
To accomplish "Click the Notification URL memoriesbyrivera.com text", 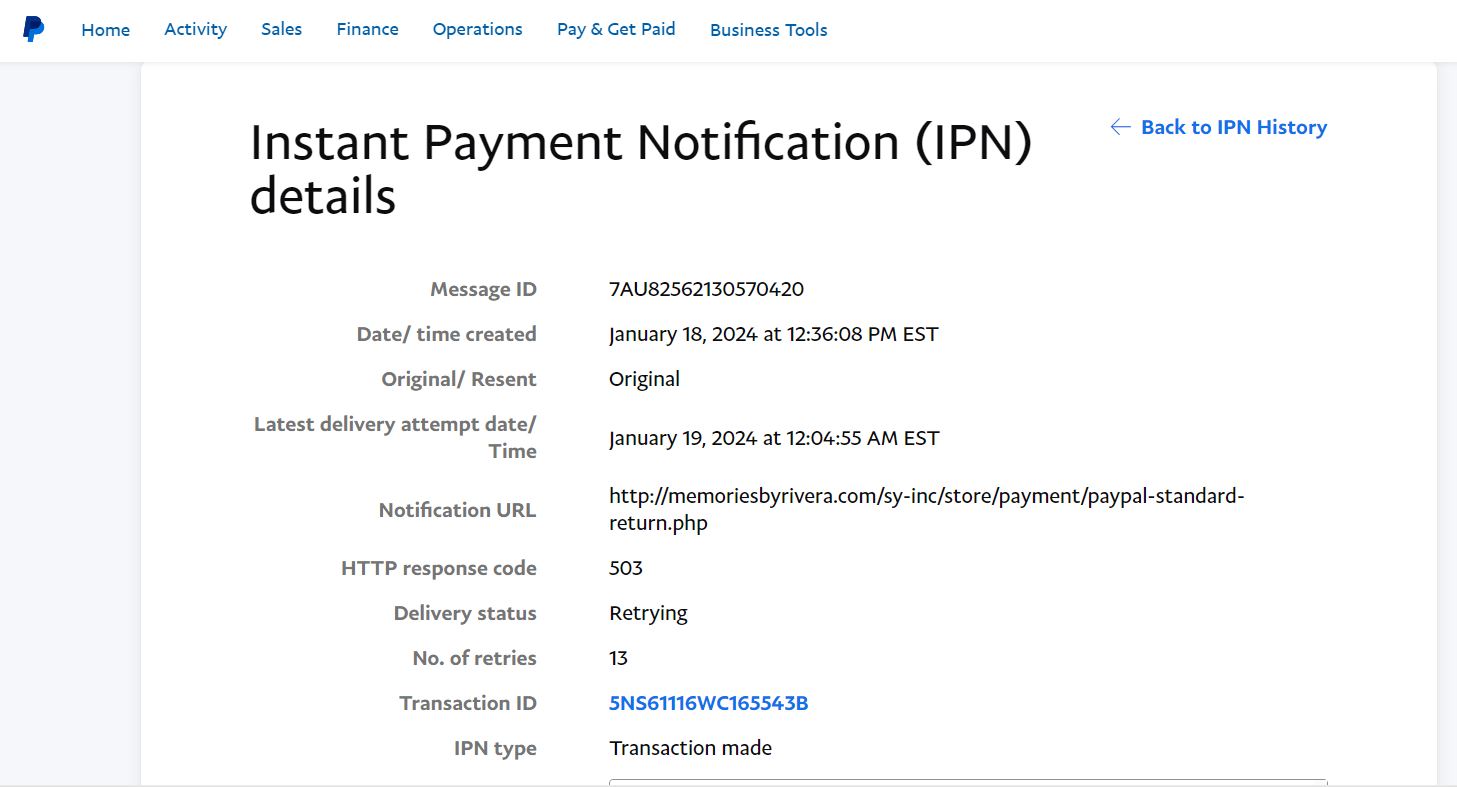I will point(927,509).
